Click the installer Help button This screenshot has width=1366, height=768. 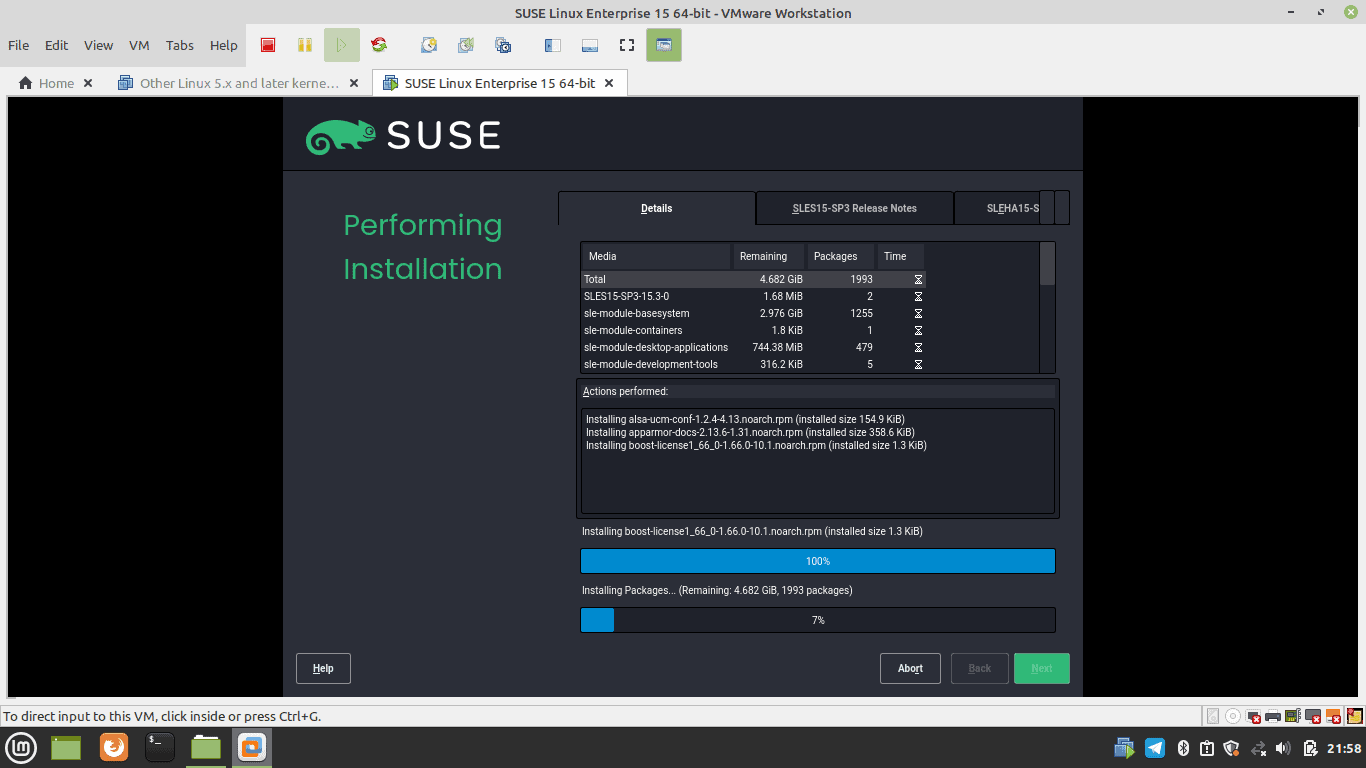(x=323, y=668)
